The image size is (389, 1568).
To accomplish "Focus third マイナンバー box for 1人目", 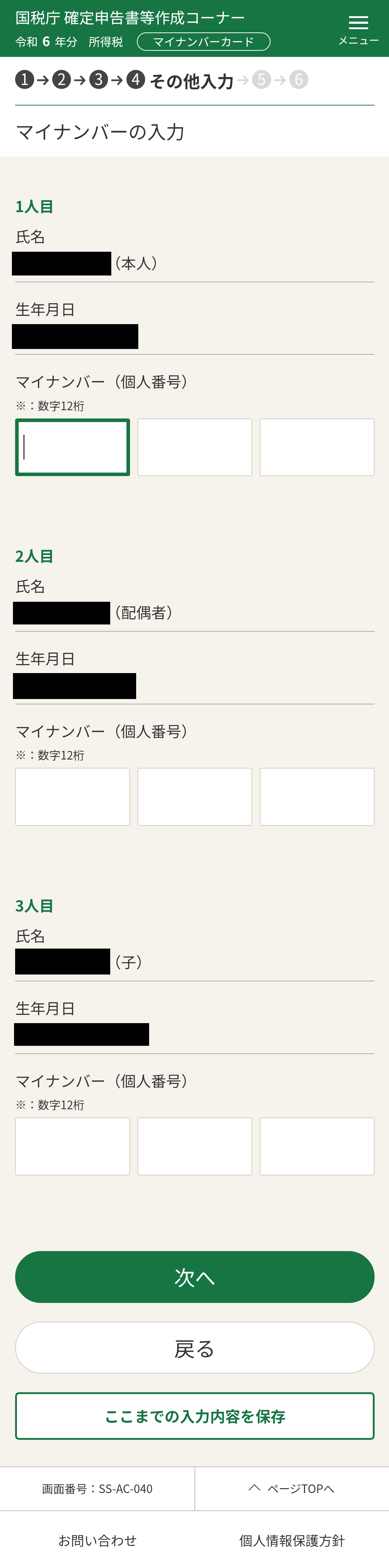I will click(x=317, y=447).
